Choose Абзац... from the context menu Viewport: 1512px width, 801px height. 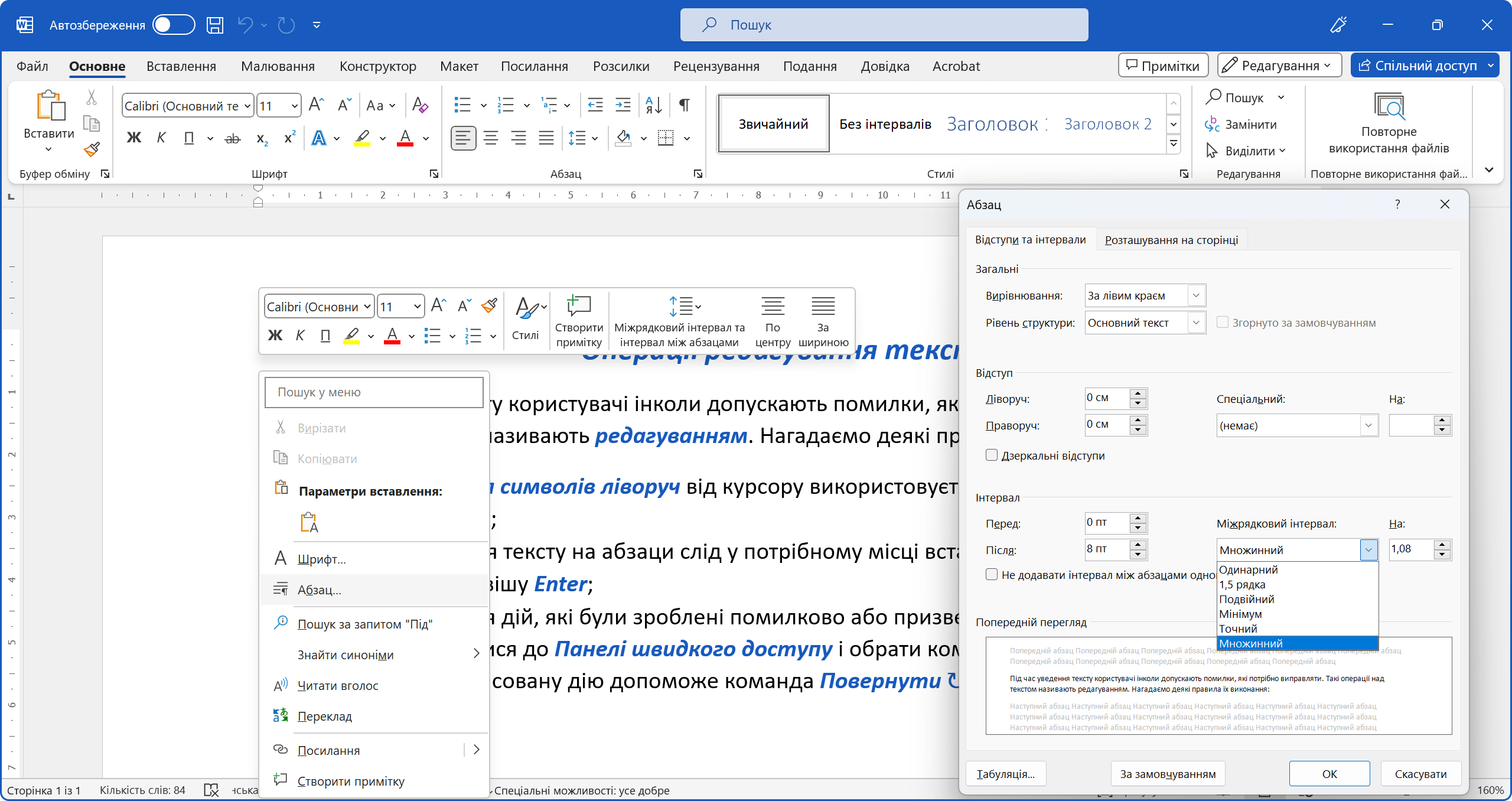point(319,590)
